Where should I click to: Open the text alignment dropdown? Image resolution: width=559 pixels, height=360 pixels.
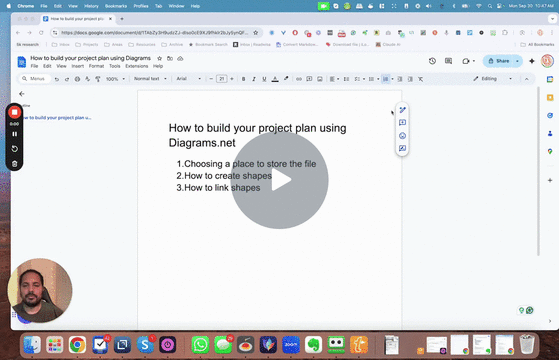(x=334, y=79)
